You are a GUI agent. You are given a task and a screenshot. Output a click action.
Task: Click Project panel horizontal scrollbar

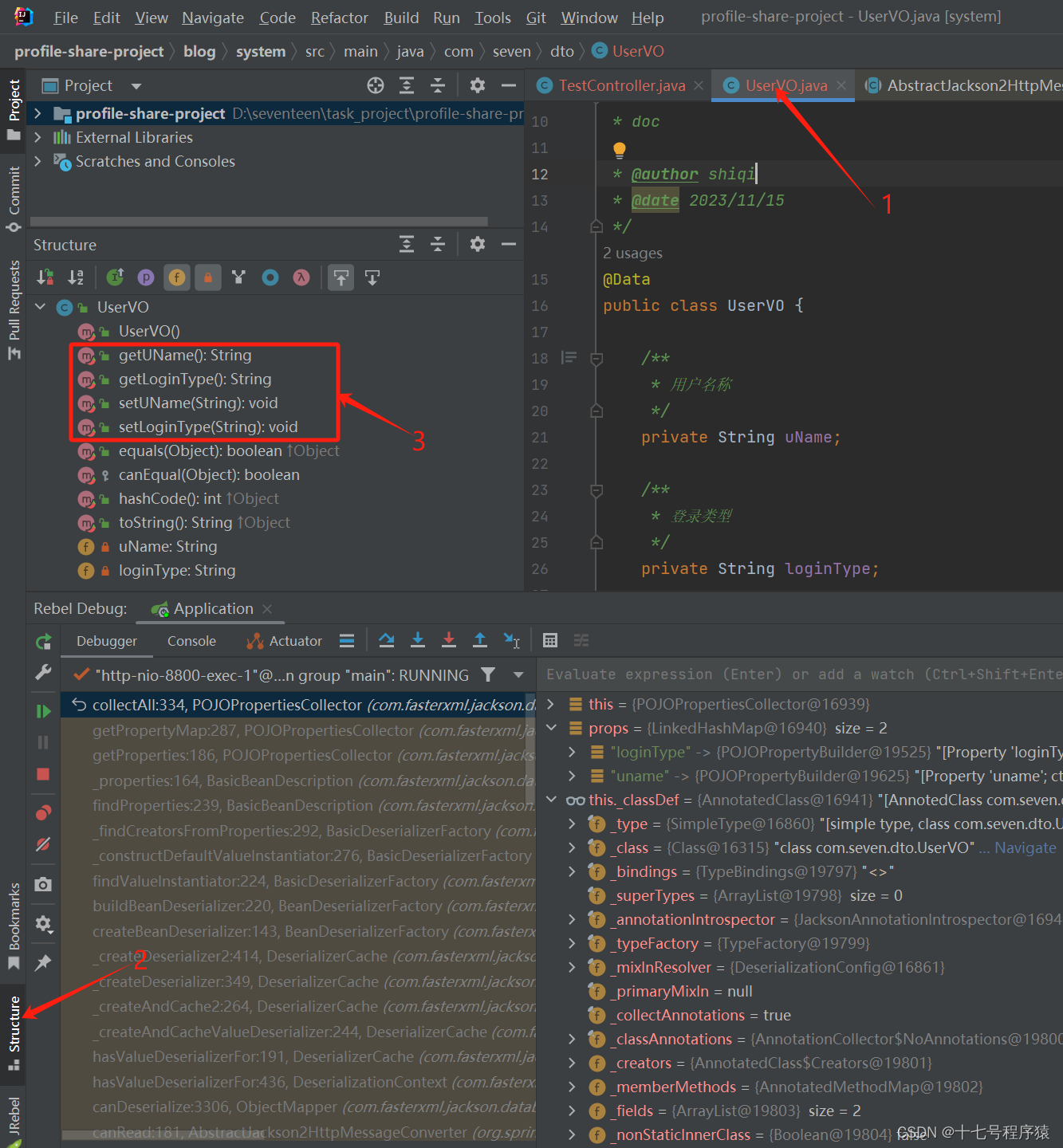pos(259,222)
